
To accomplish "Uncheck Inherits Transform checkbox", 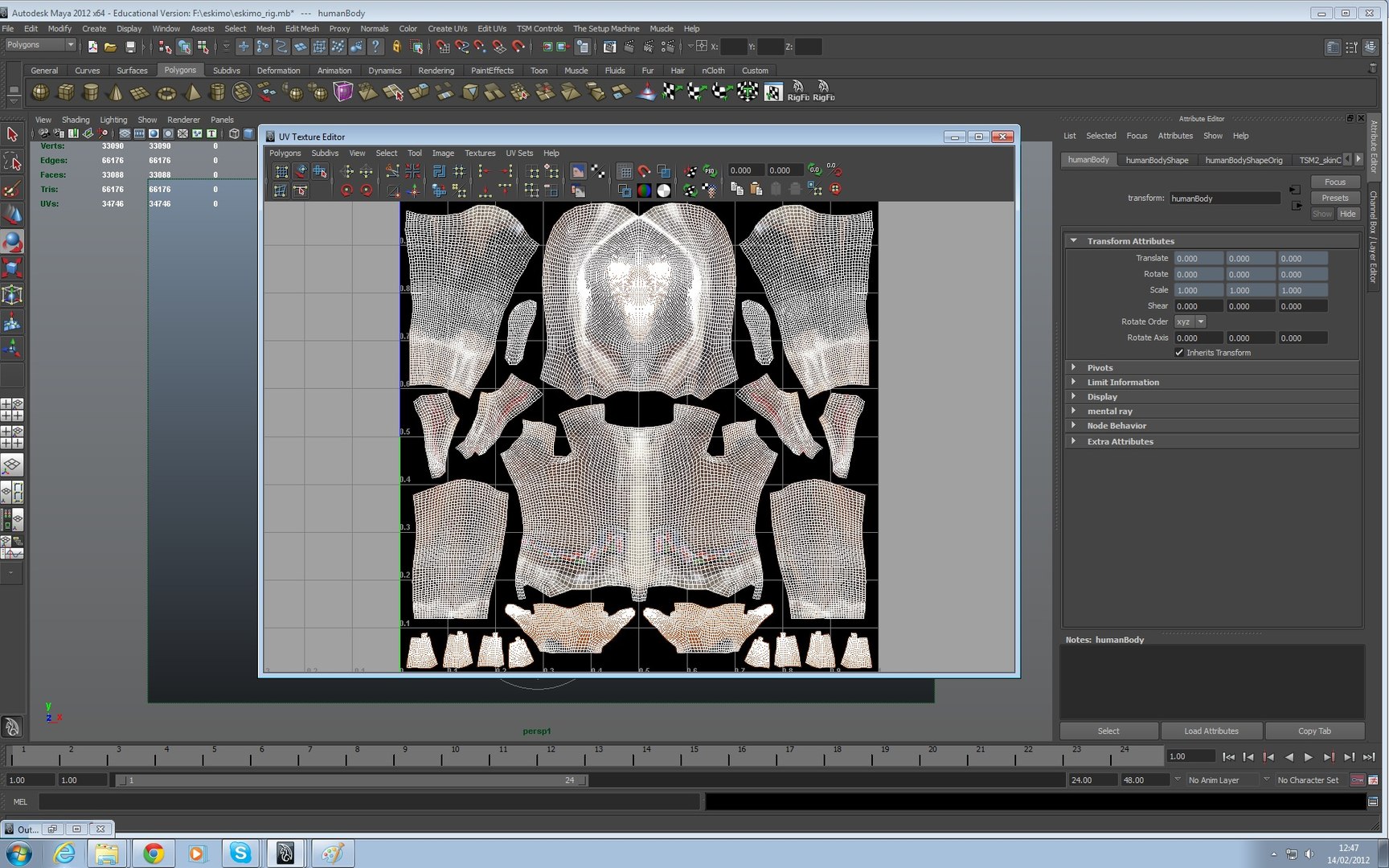I will click(1179, 353).
